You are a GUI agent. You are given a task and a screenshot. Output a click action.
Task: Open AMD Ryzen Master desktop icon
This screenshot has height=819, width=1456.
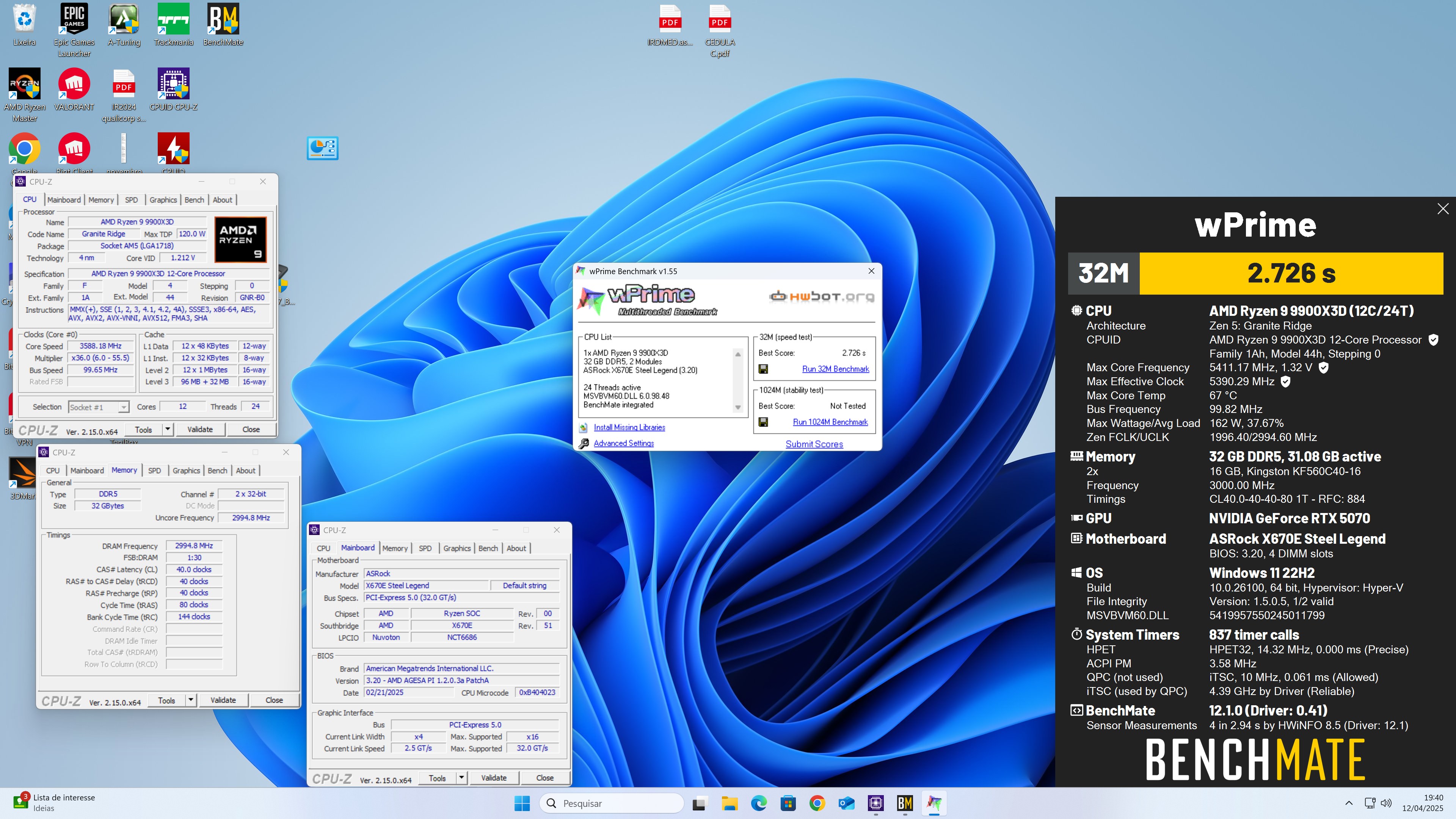(x=24, y=95)
